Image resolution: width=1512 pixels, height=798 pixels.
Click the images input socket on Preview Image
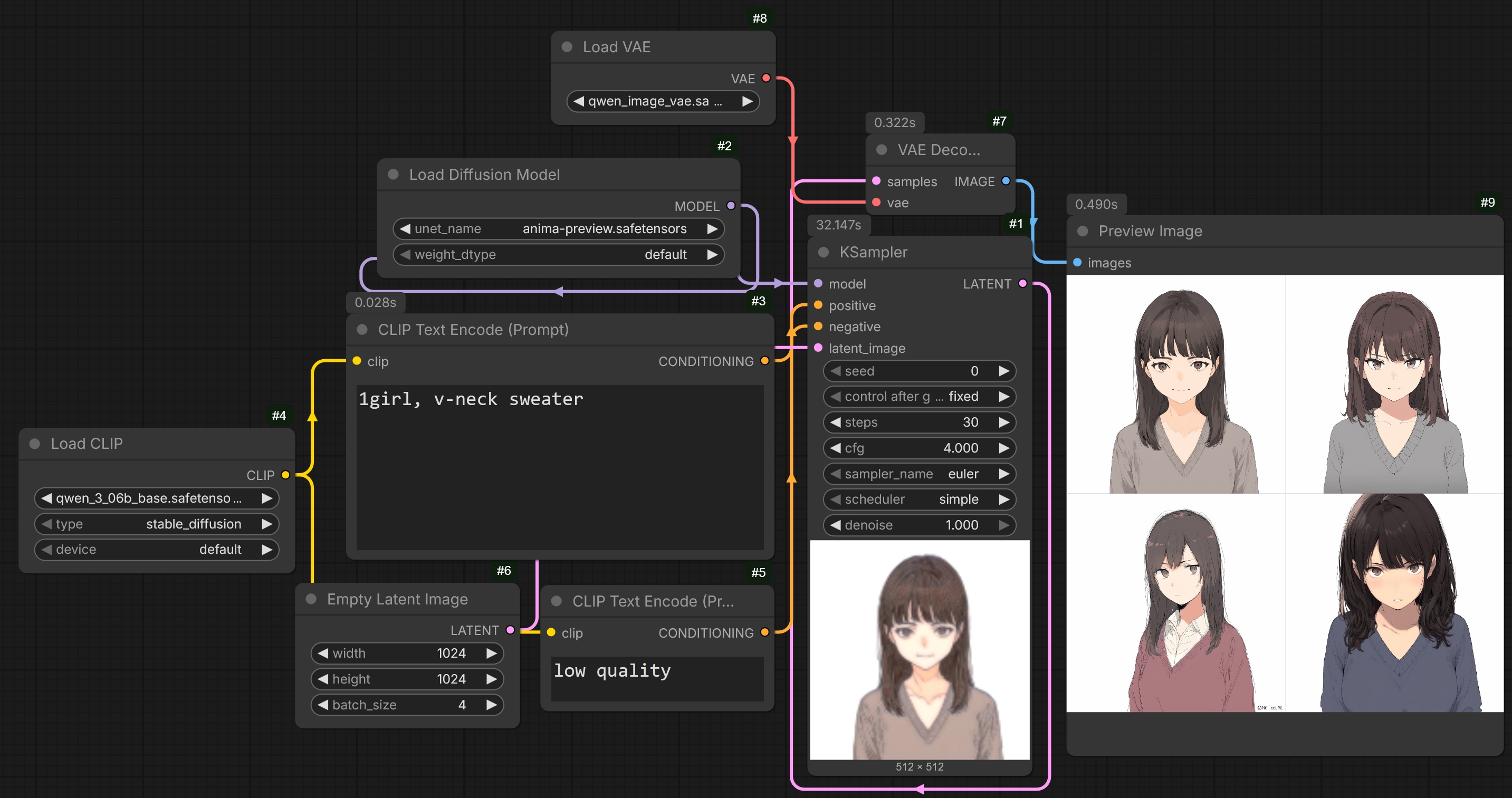coord(1078,262)
